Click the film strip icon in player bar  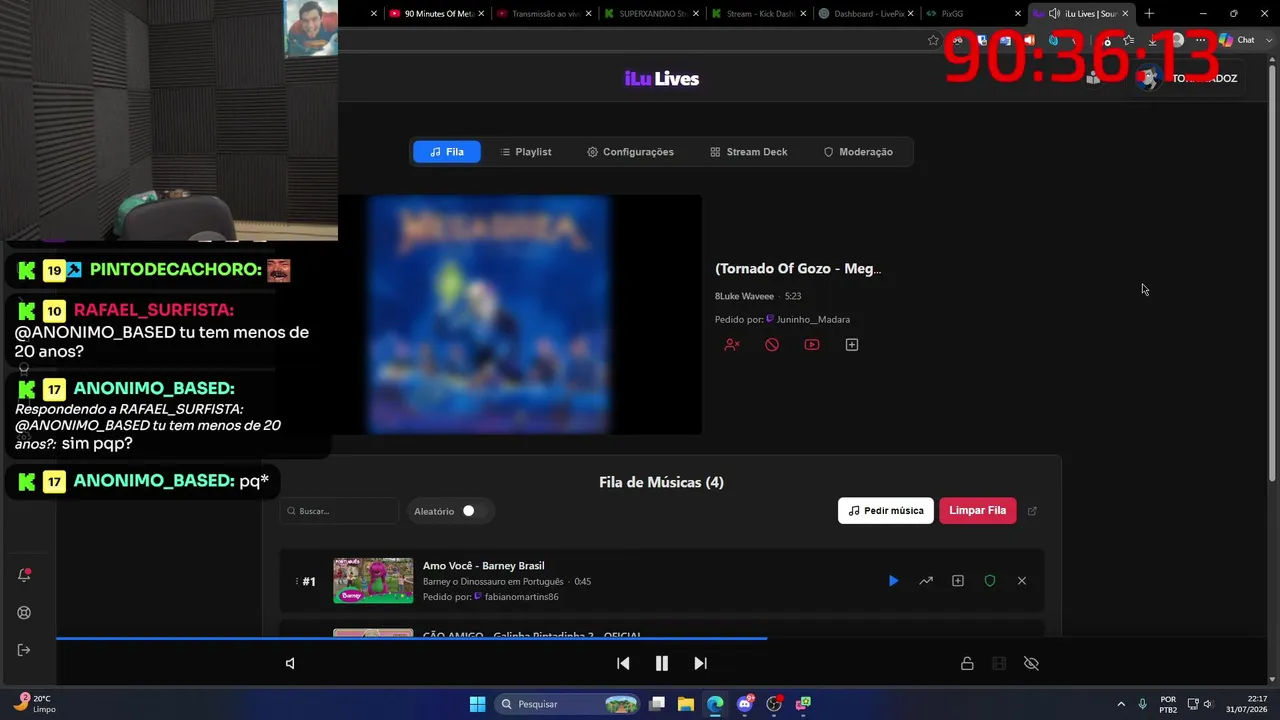click(999, 663)
